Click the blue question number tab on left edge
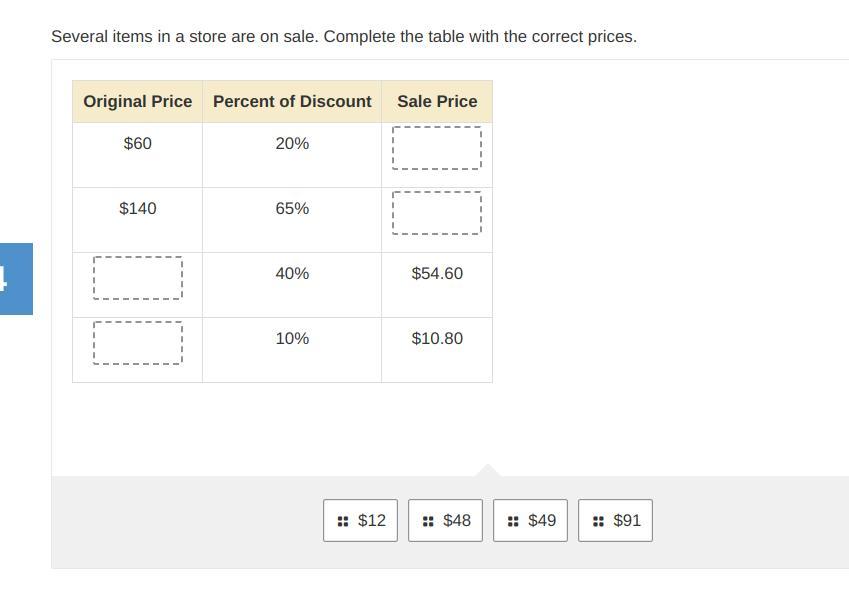Image resolution: width=849 pixels, height=604 pixels. (14, 279)
